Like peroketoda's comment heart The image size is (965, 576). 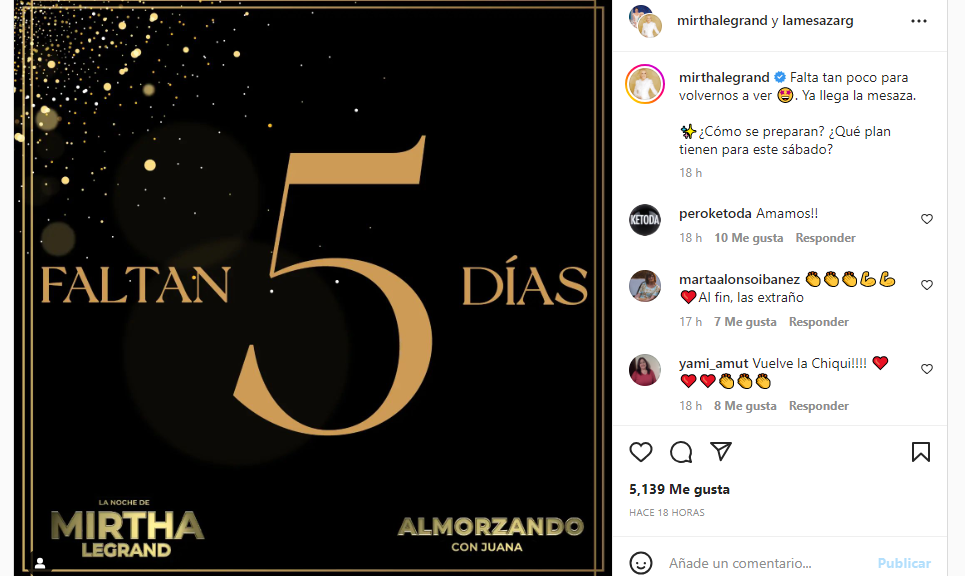pyautogui.click(x=927, y=219)
